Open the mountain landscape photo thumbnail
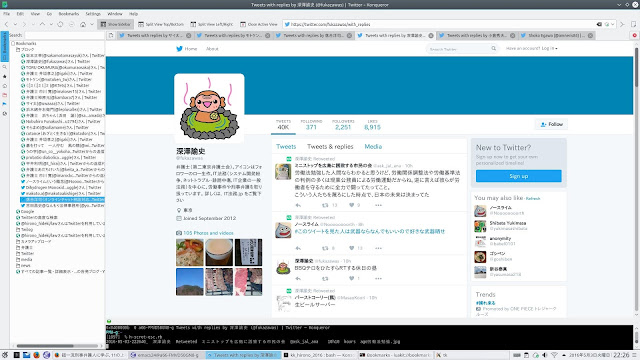This screenshot has height=360, width=640. tap(190, 282)
